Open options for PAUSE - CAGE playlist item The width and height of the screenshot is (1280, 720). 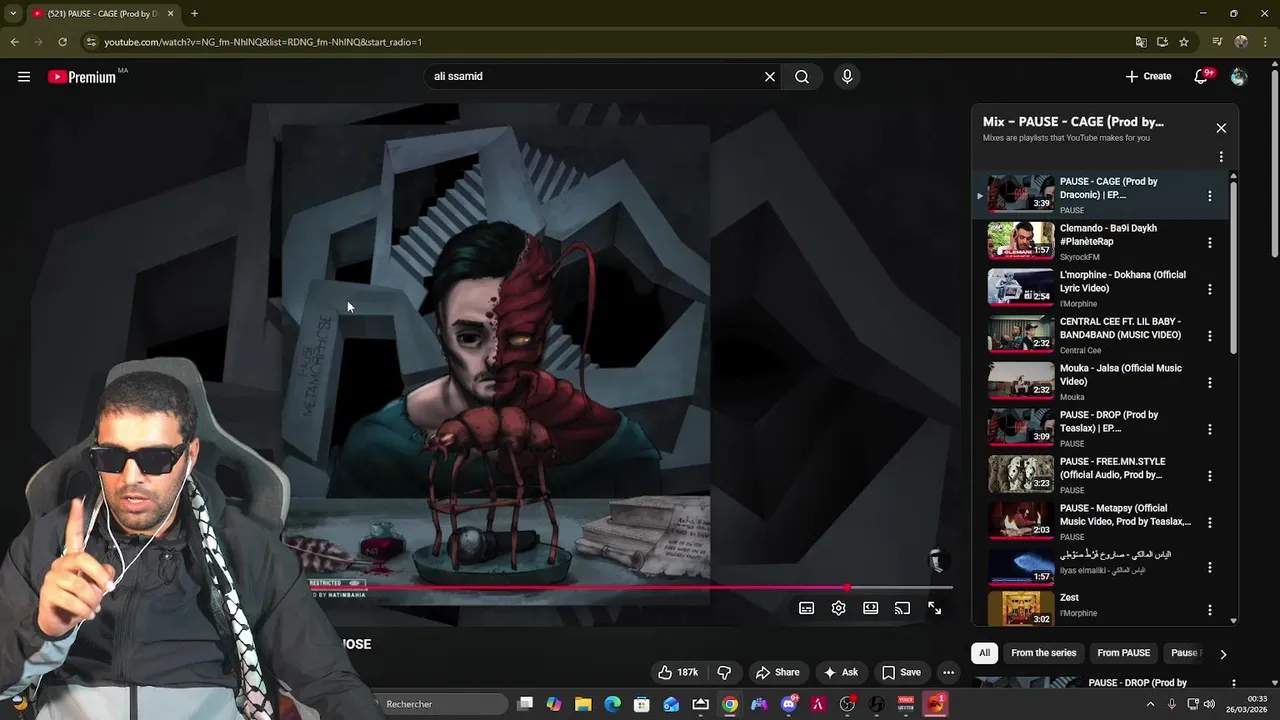1210,196
